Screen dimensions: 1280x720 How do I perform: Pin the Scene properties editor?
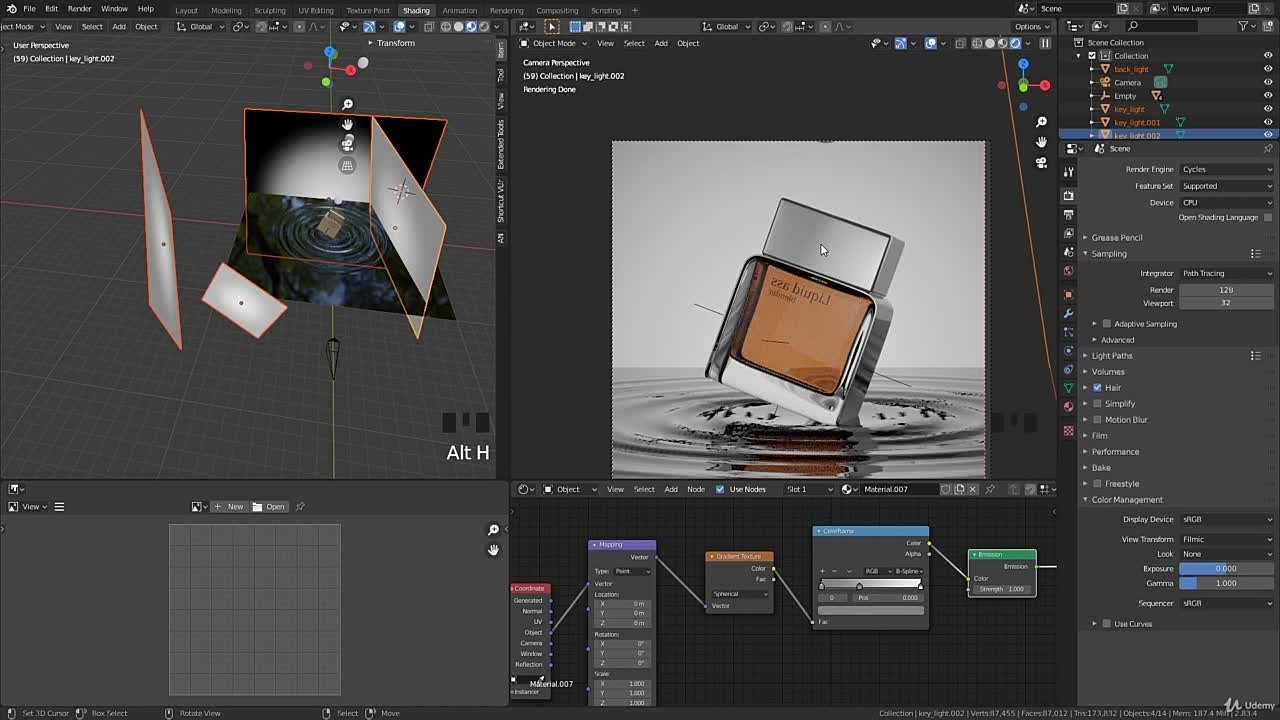[x=1268, y=149]
